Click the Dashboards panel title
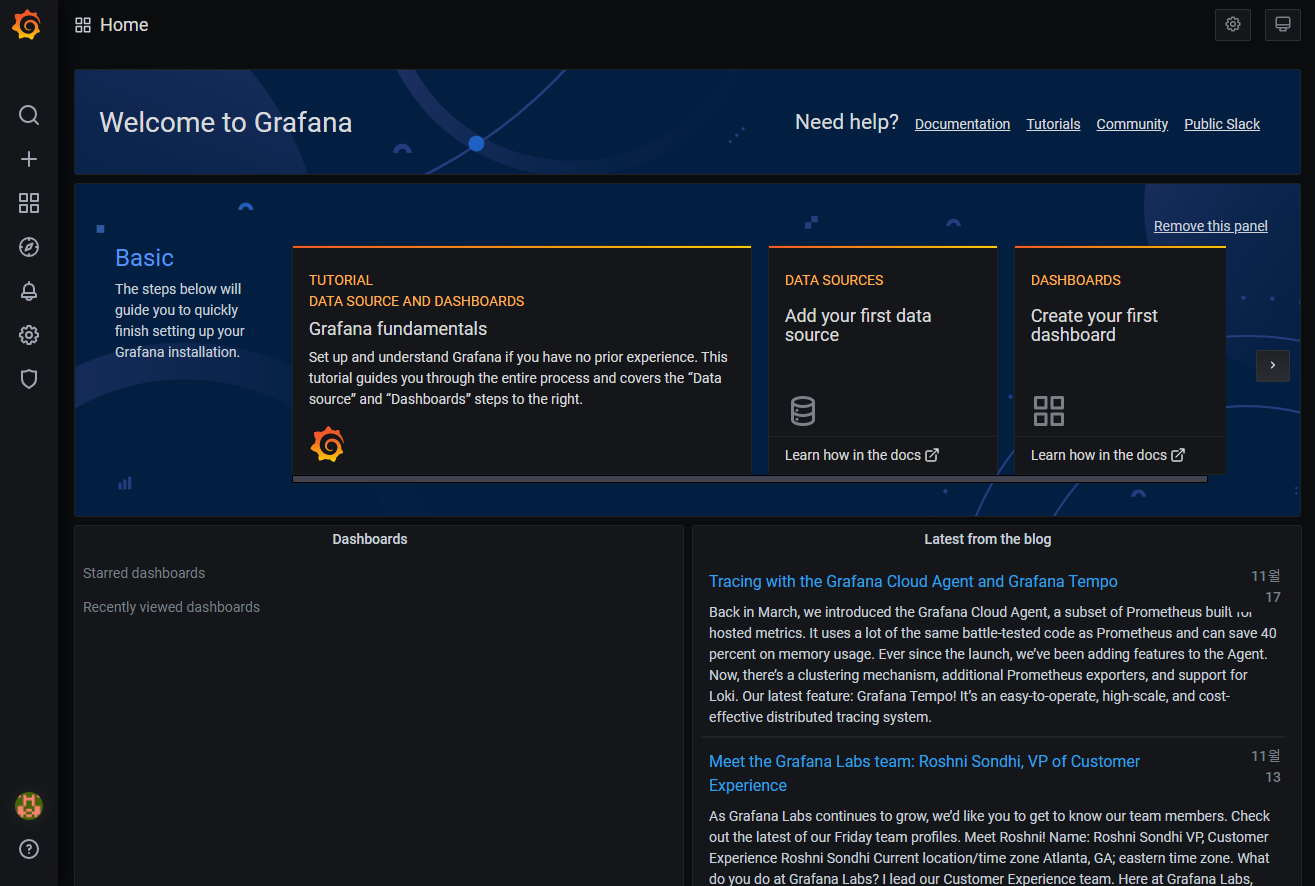The width and height of the screenshot is (1315, 886). [370, 539]
